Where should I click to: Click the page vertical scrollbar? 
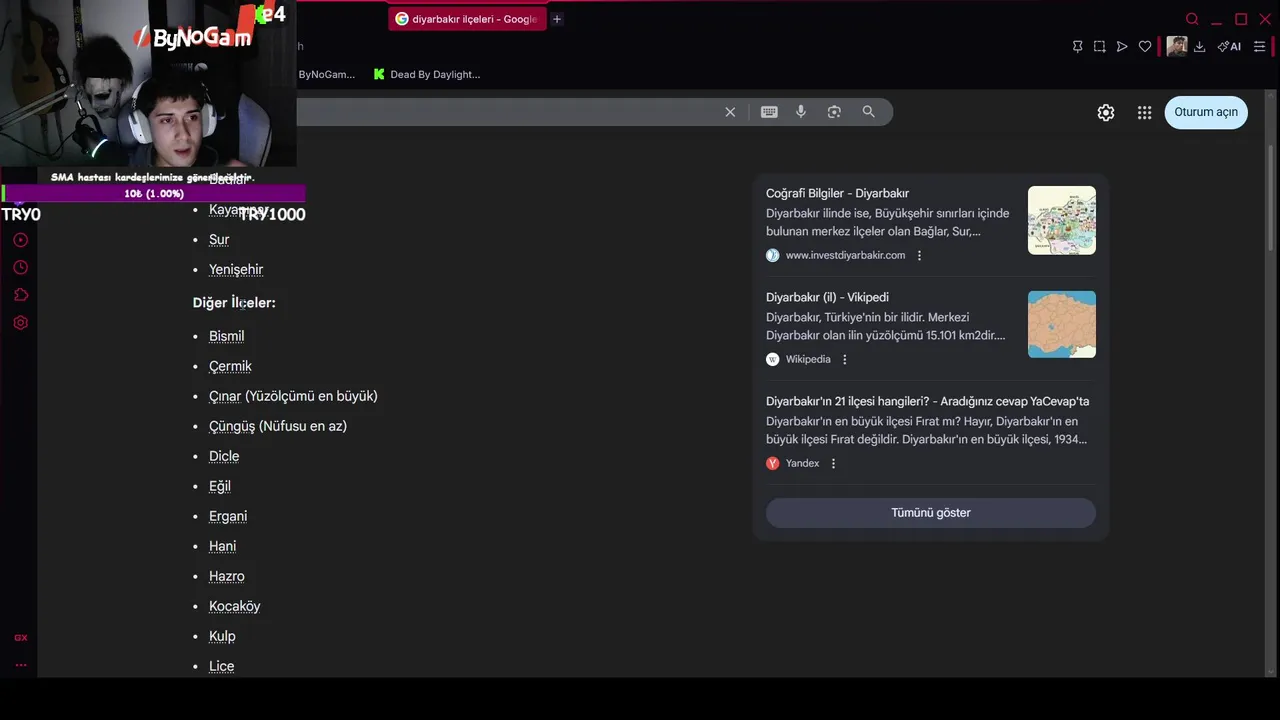click(x=1272, y=200)
